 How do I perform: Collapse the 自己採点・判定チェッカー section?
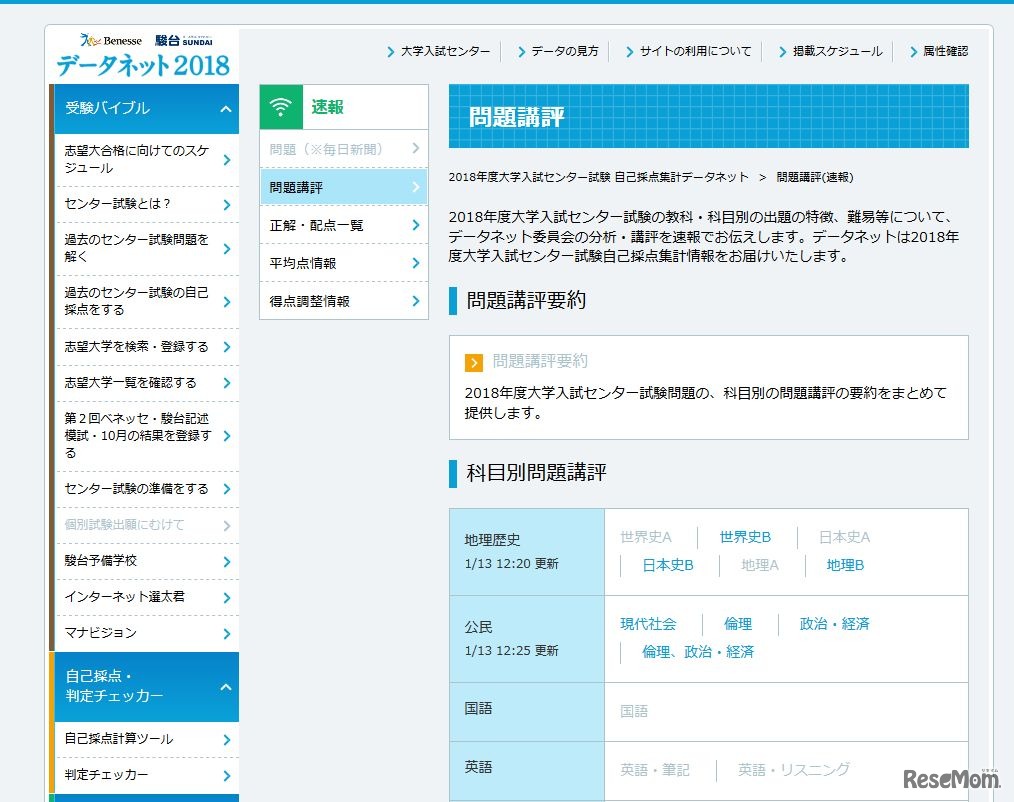[228, 687]
